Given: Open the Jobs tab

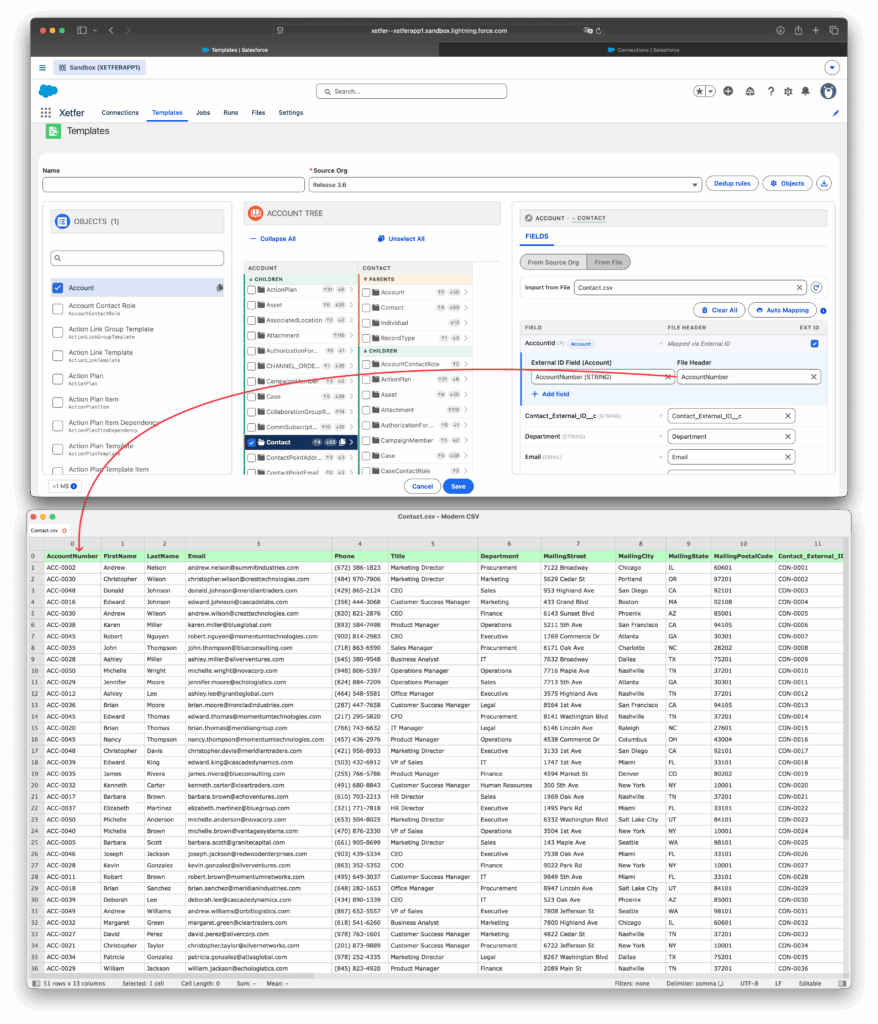Looking at the screenshot, I should pyautogui.click(x=203, y=112).
